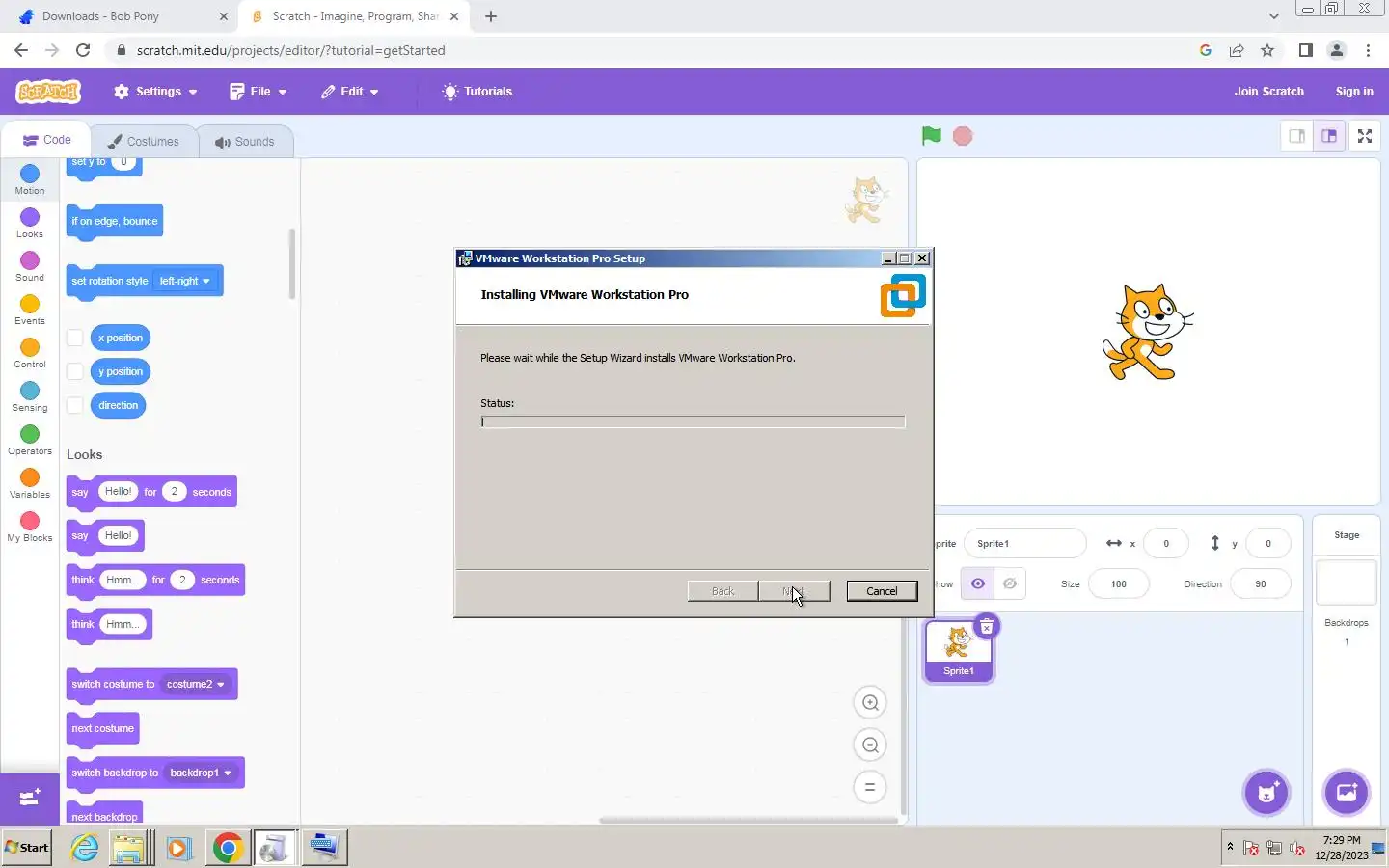This screenshot has height=868, width=1389.
Task: Click the block palette vertical scrollbar
Action: [292, 263]
